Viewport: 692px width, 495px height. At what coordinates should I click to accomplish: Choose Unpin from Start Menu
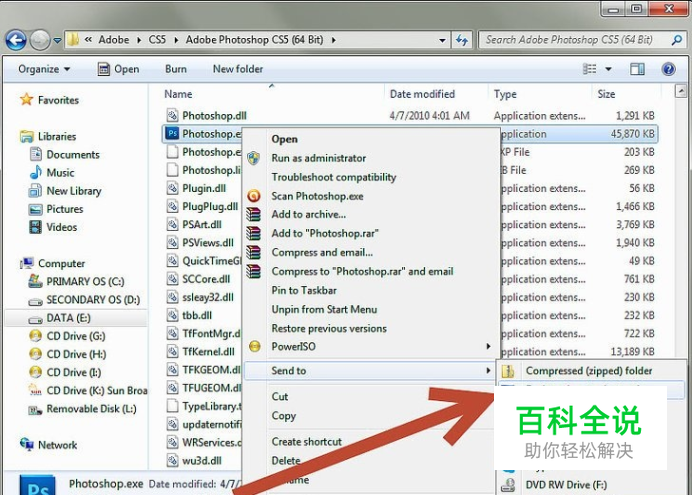point(324,310)
